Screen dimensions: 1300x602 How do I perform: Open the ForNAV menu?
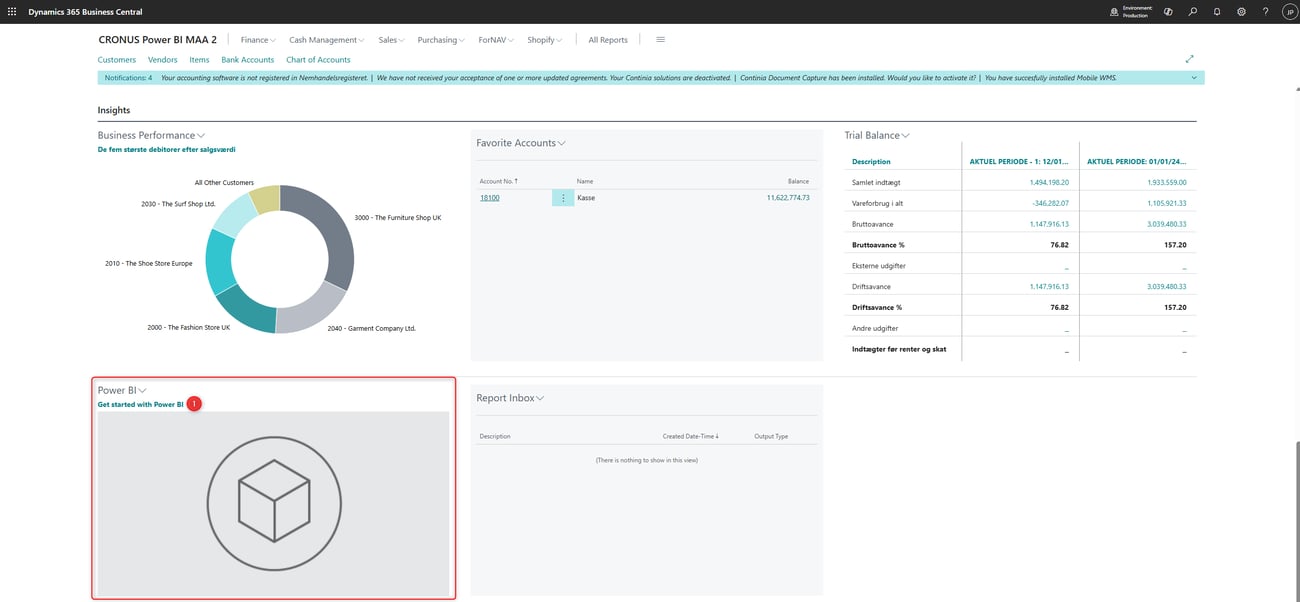496,40
